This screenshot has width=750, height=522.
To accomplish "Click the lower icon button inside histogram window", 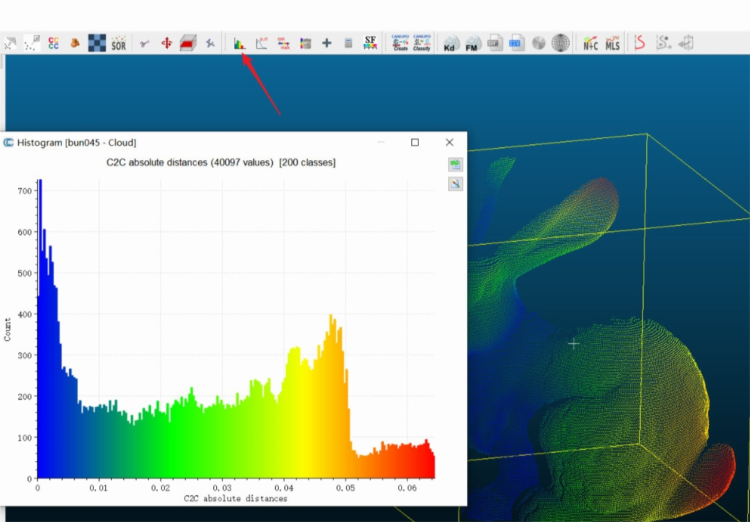I will [x=455, y=184].
